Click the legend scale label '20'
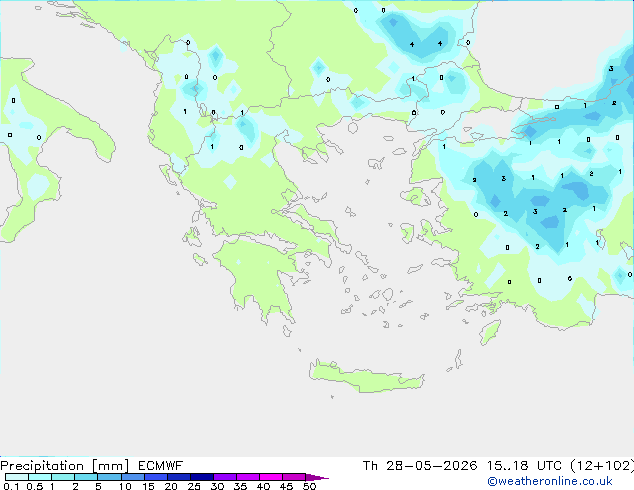Viewport: 634px width, 490px height. pyautogui.click(x=171, y=486)
